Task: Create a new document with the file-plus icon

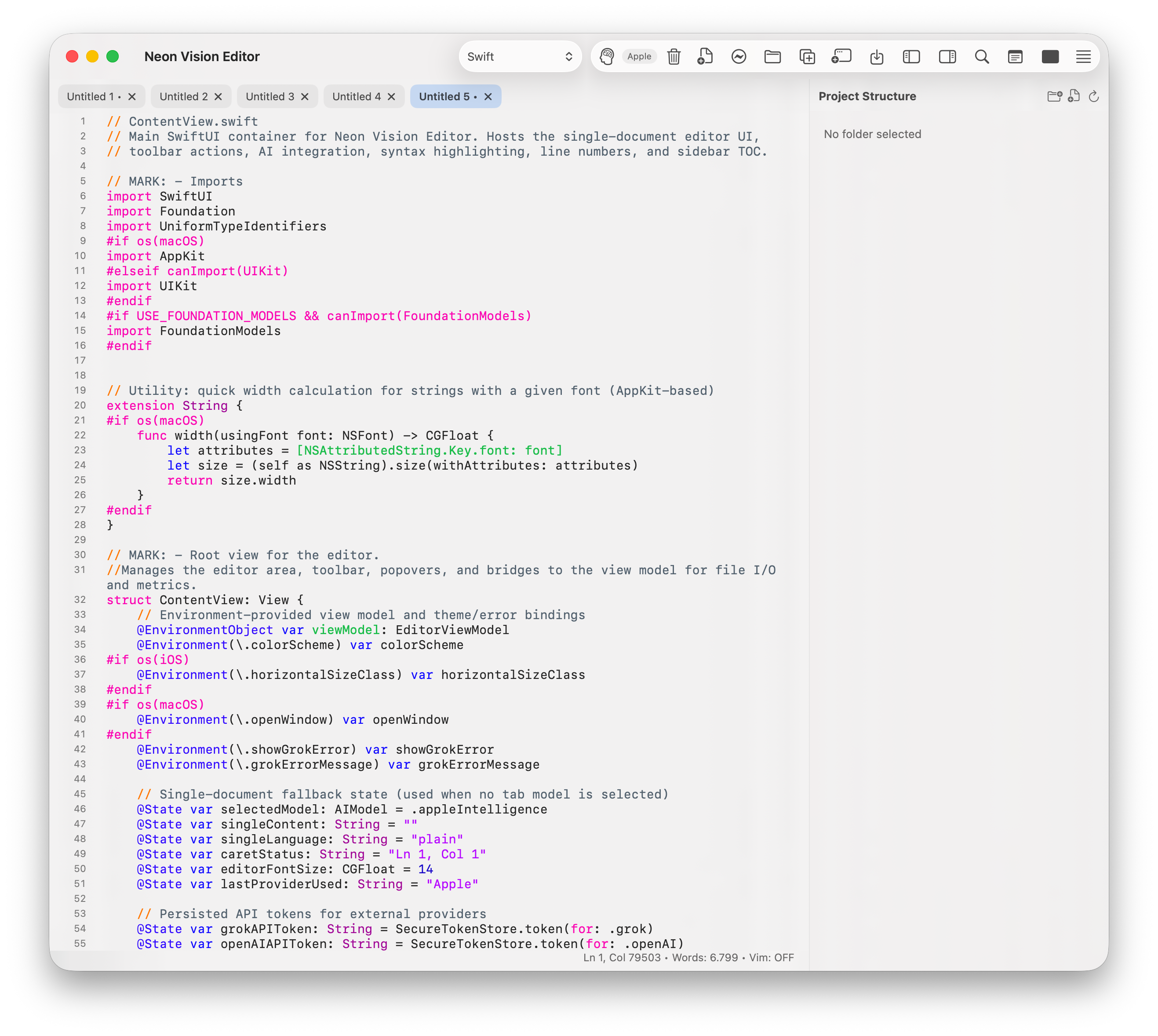Action: [x=705, y=56]
